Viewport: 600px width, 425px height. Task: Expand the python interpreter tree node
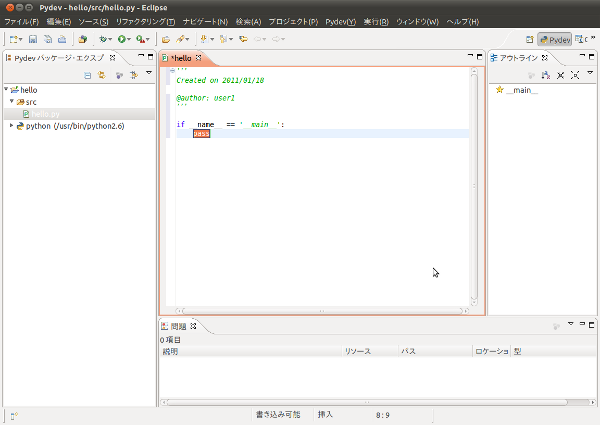pyautogui.click(x=11, y=125)
